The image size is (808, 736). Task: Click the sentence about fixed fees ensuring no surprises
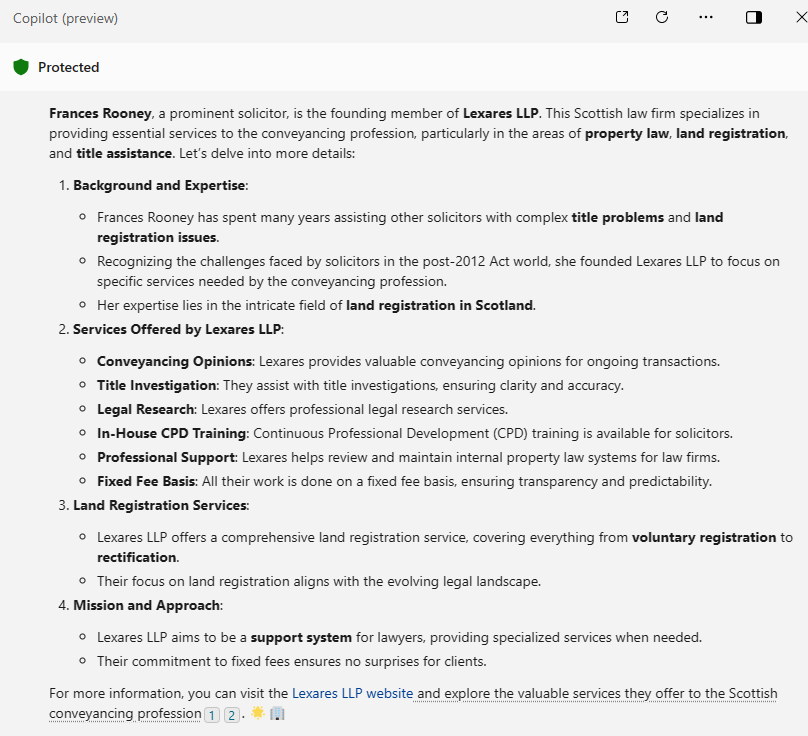tap(292, 661)
